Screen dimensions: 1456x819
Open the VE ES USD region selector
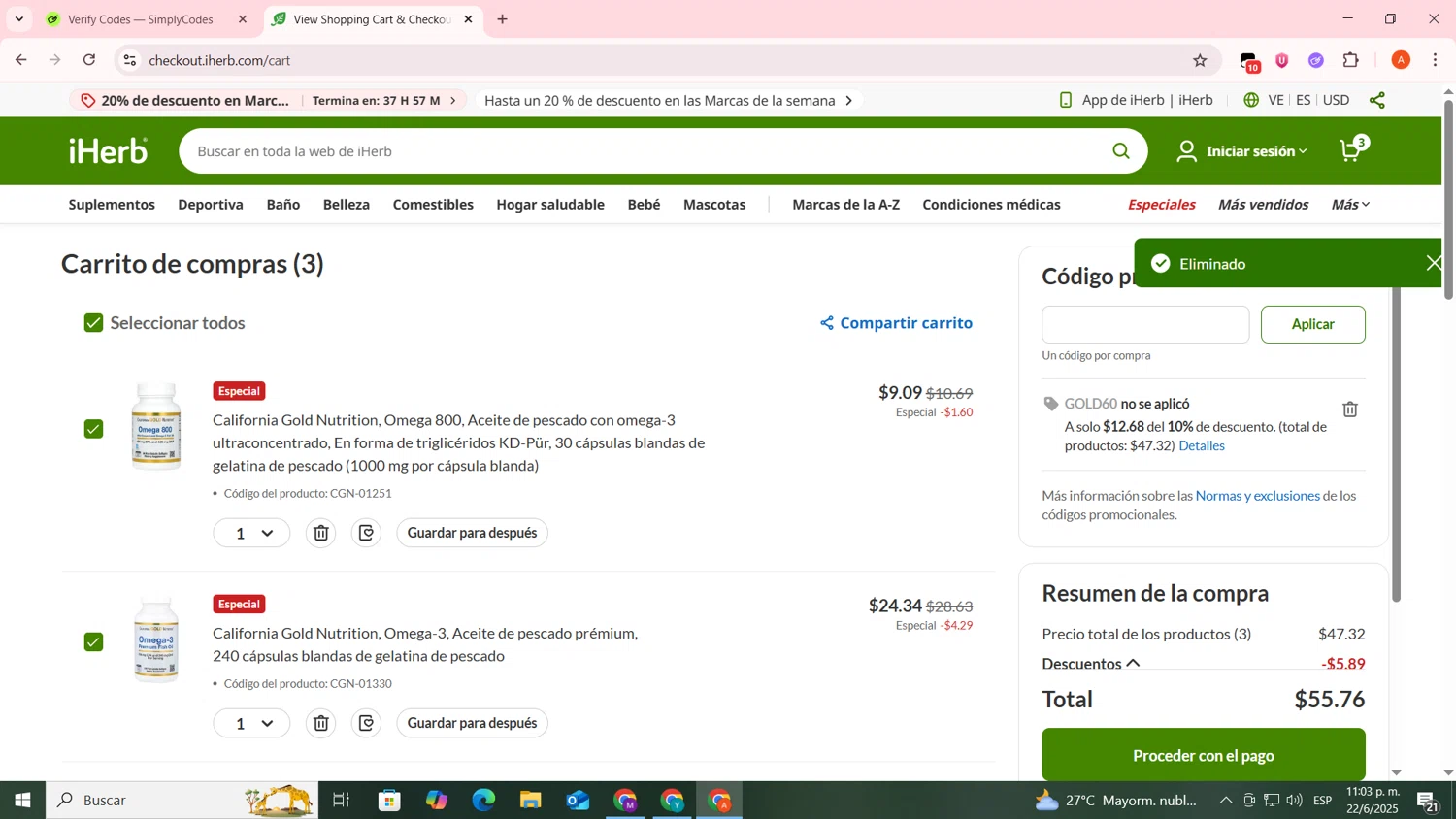(x=1307, y=100)
